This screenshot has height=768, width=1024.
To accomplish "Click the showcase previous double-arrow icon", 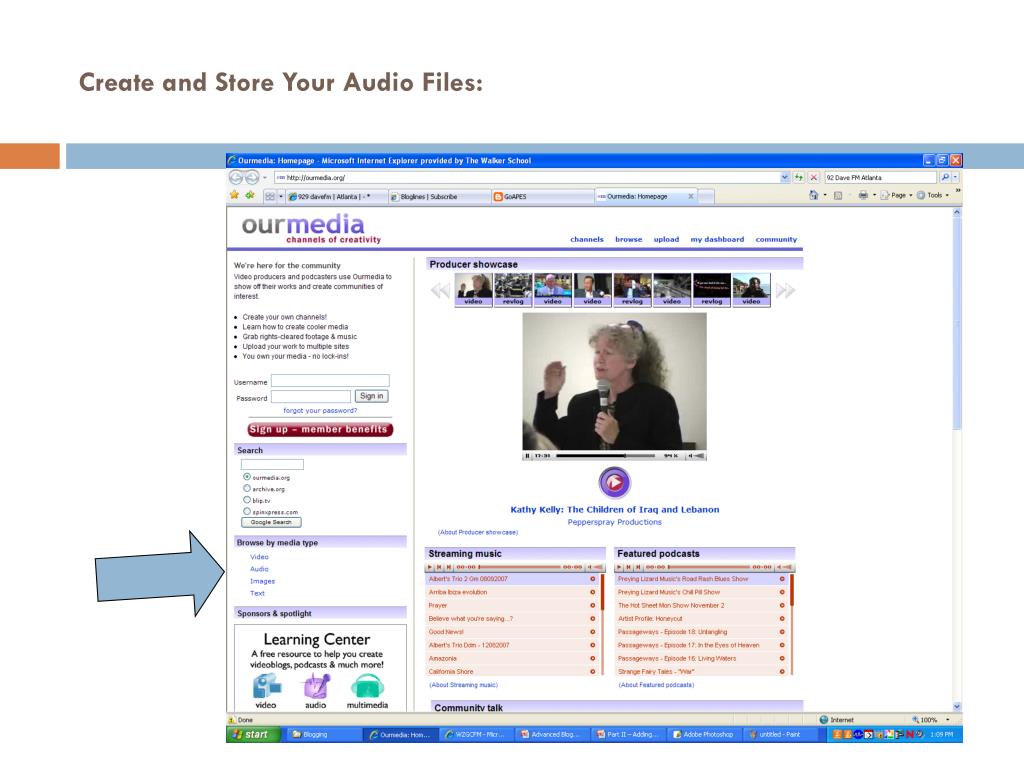I will tap(440, 290).
